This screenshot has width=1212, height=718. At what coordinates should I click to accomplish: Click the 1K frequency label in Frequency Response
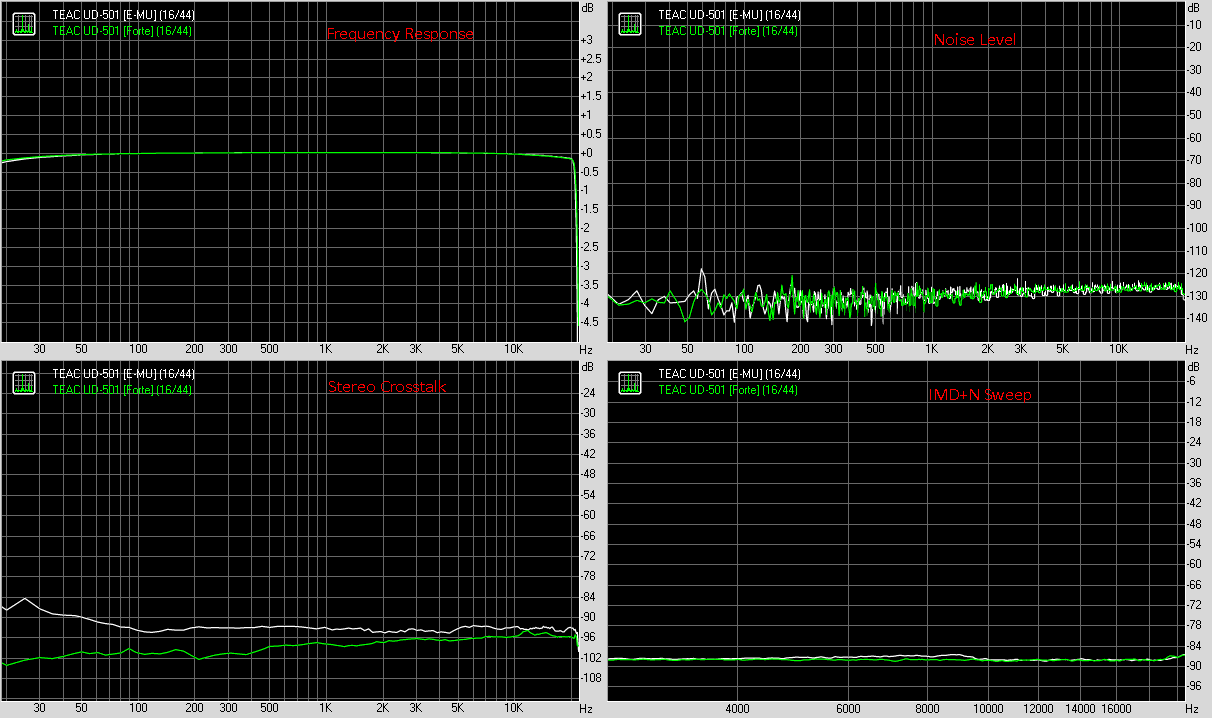[x=326, y=349]
